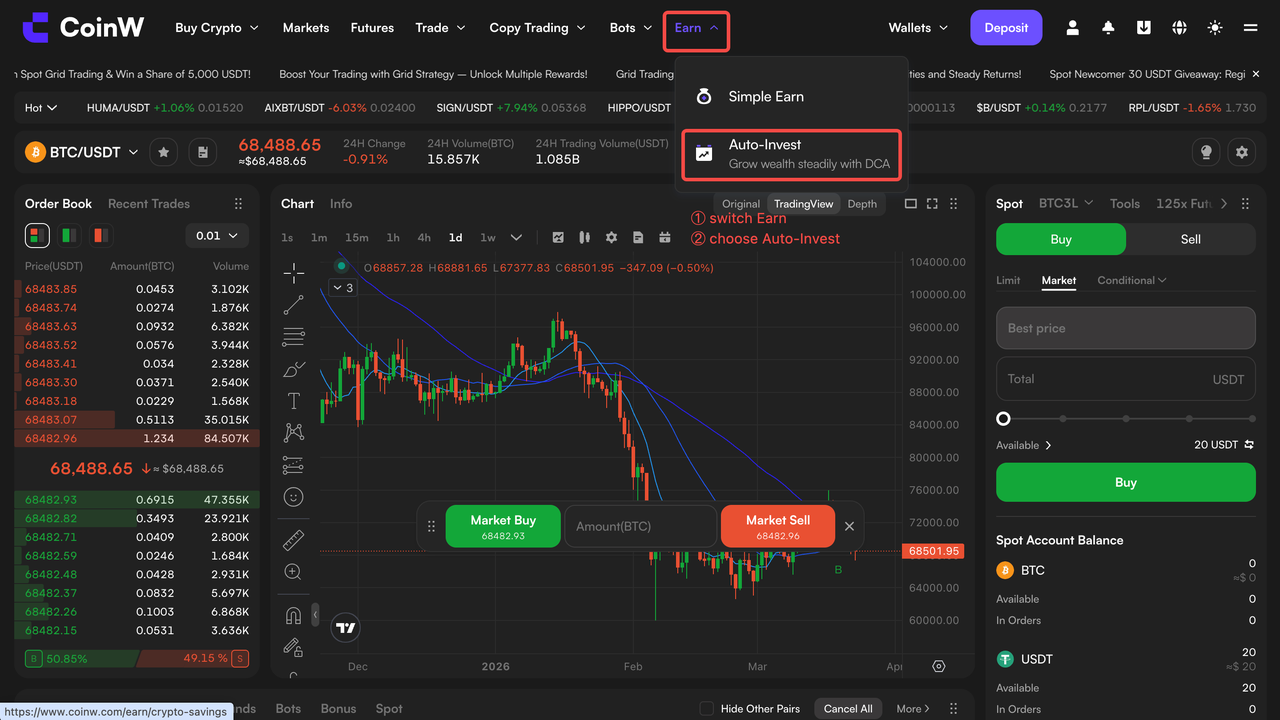Expand more chart timeframes chevron
The width and height of the screenshot is (1280, 720).
point(516,237)
